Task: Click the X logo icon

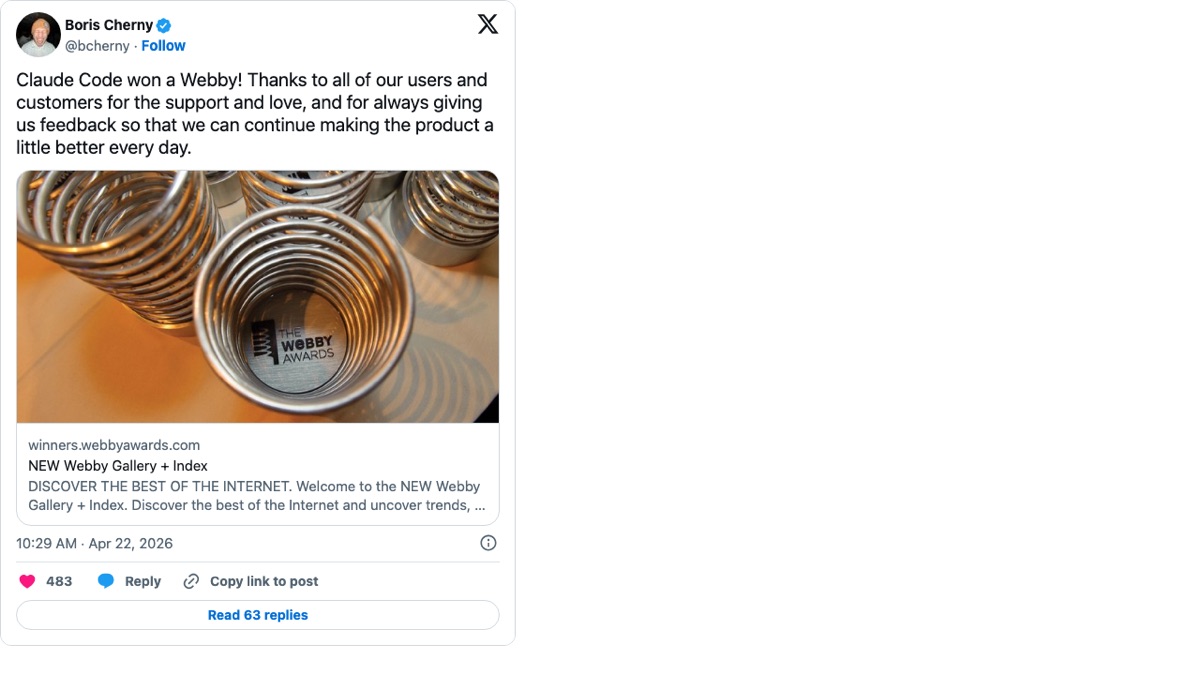Action: click(x=488, y=25)
